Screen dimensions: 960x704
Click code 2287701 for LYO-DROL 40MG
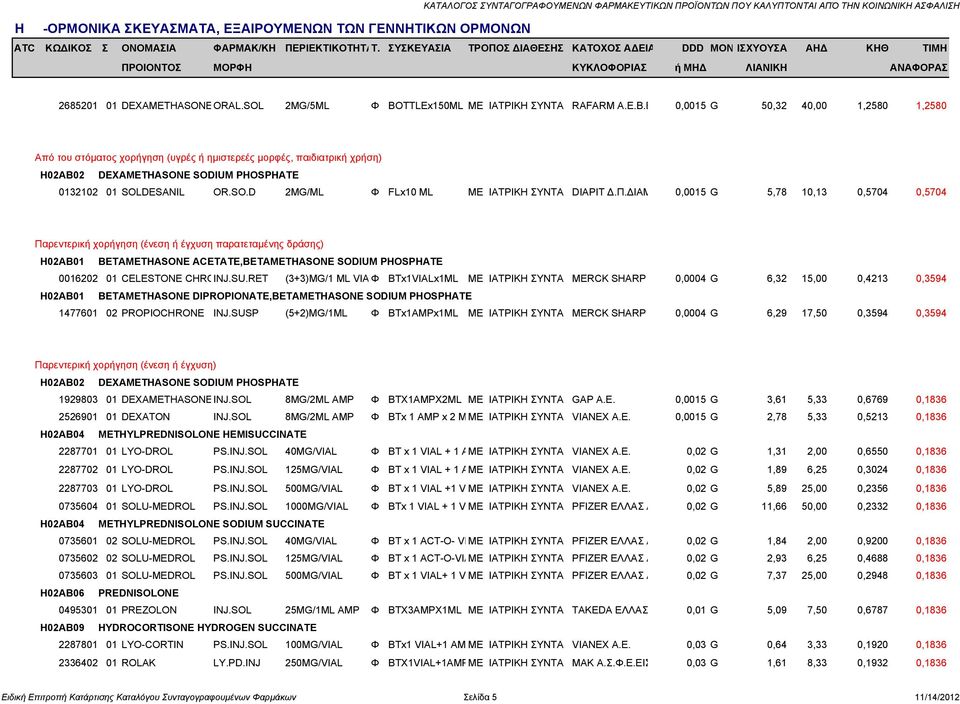tap(78, 451)
